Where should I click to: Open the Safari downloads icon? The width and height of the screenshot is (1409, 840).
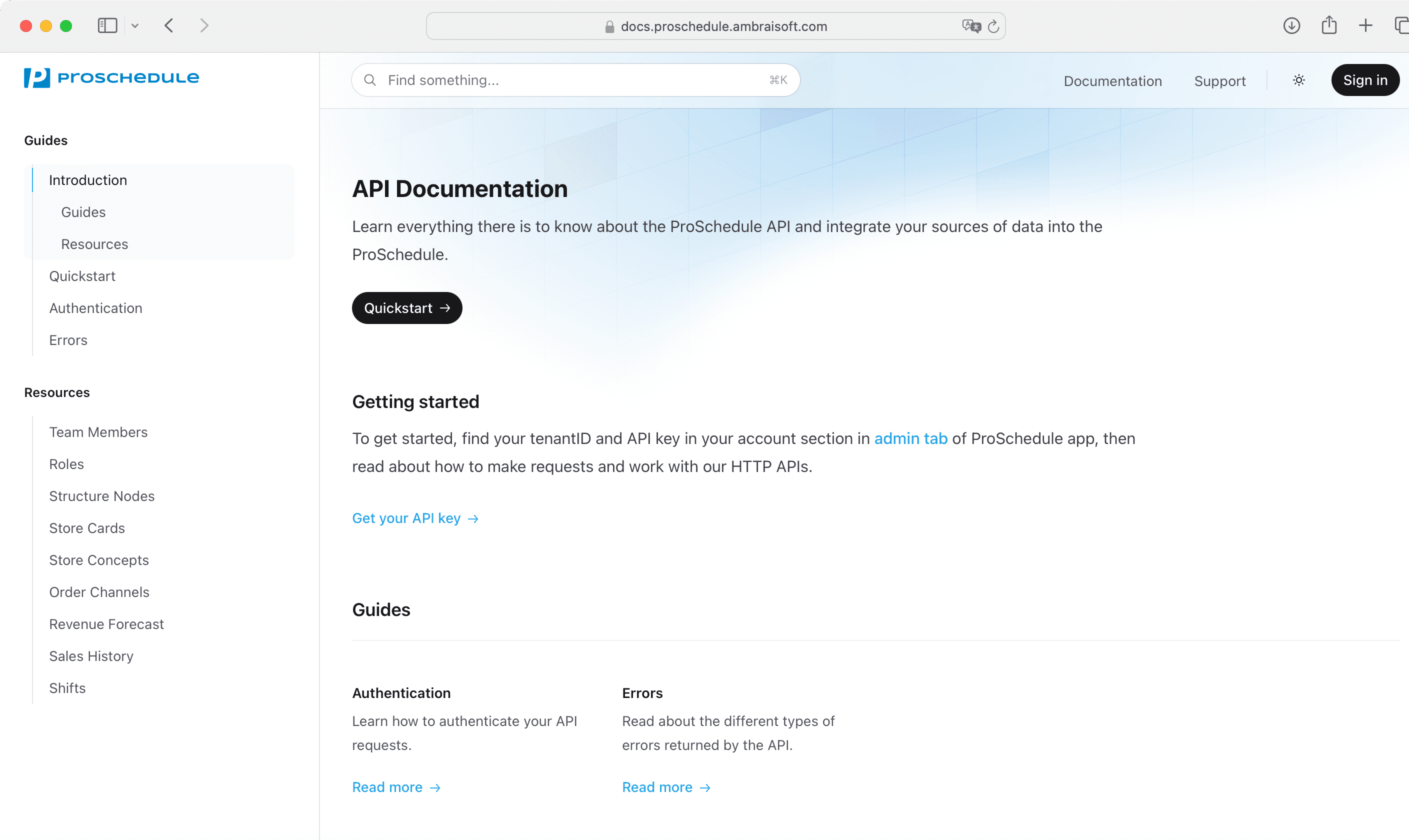(x=1291, y=25)
